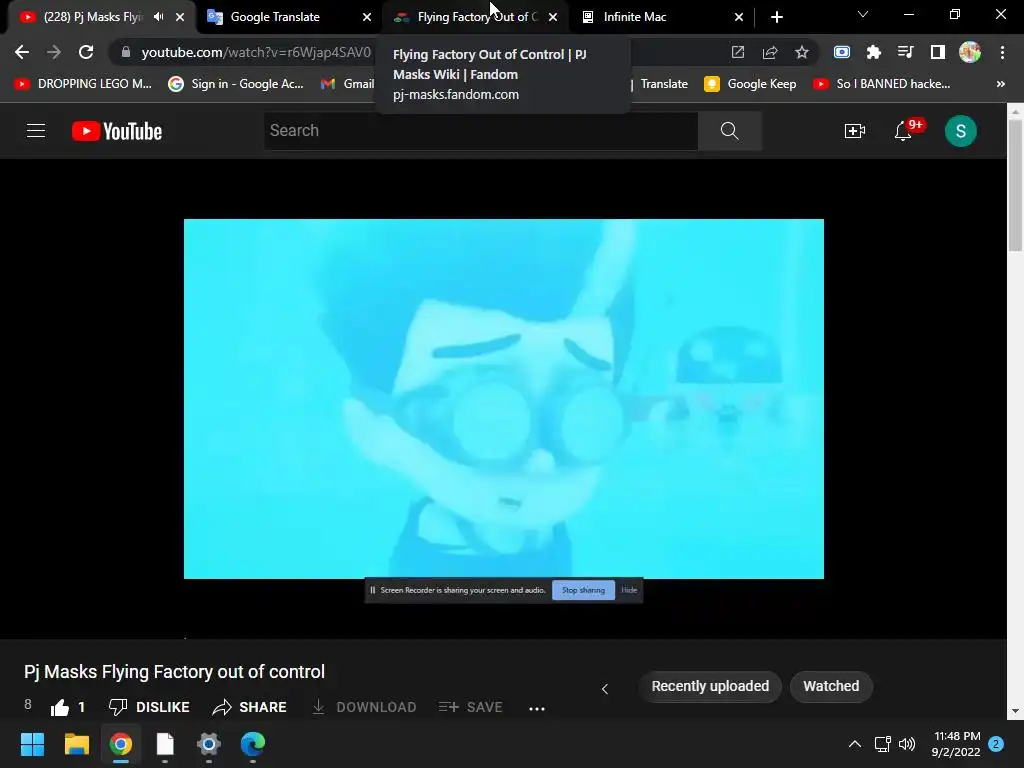Open the Translate bookmark

(664, 84)
